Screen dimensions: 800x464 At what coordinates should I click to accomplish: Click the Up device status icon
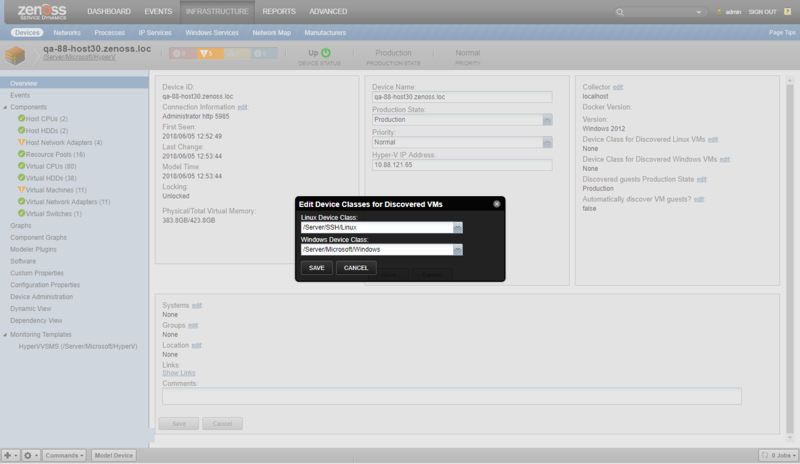[x=326, y=53]
